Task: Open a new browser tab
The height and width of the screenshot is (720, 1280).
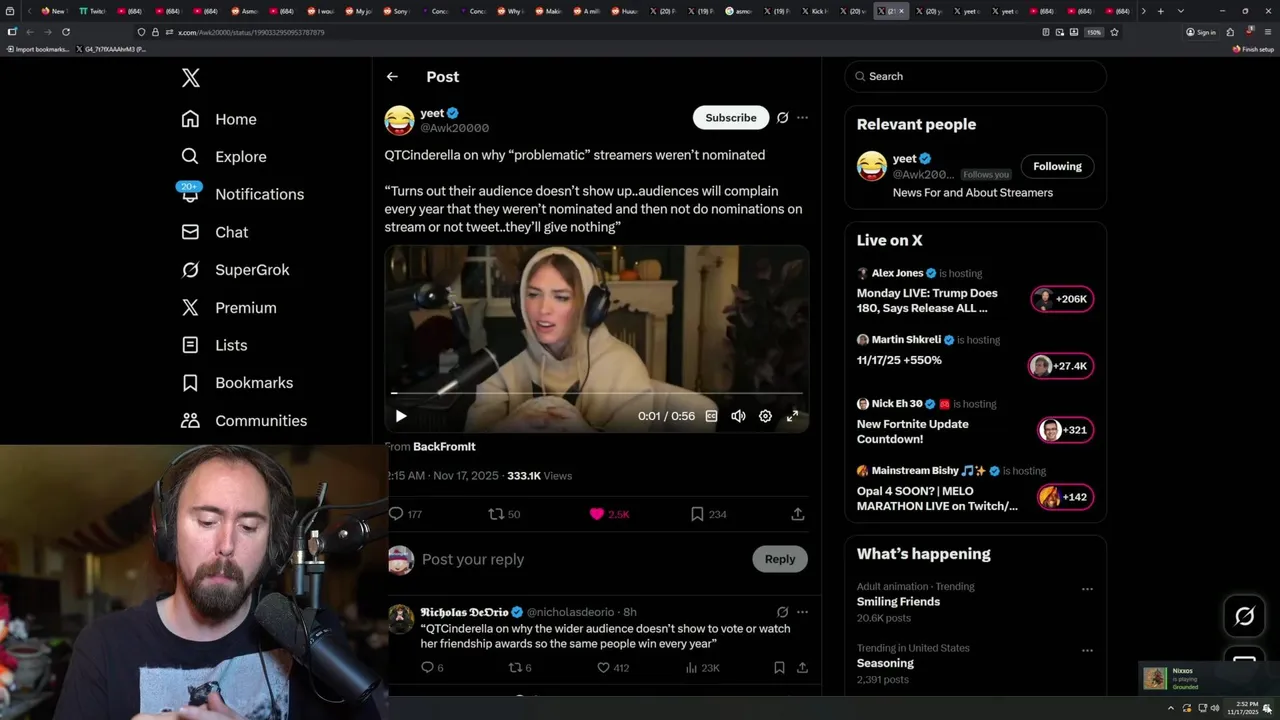Action: 1160,11
